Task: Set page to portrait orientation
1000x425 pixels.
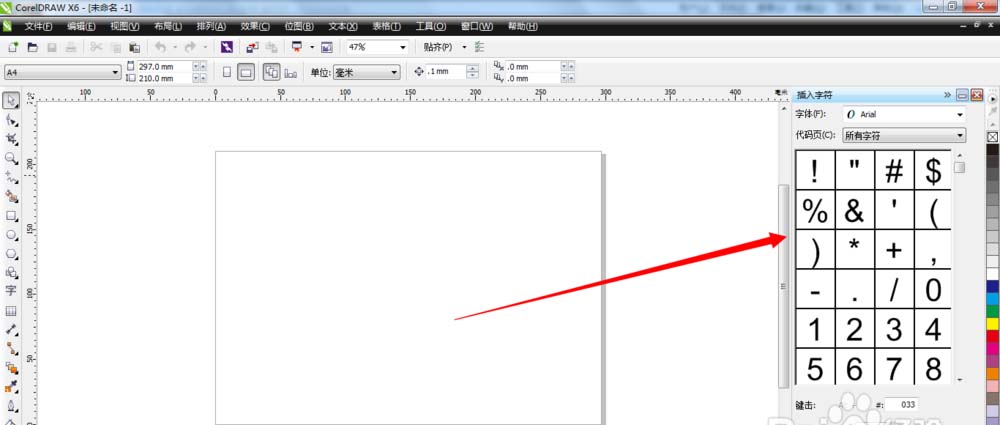Action: [x=227, y=72]
